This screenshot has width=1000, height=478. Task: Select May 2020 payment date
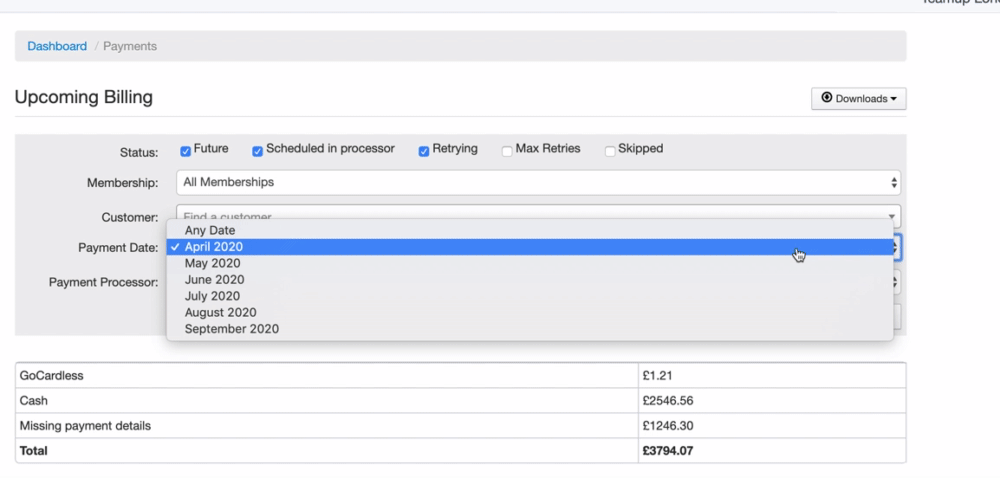(x=212, y=263)
